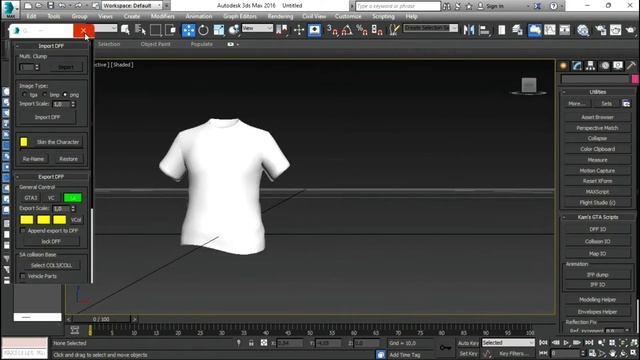640x360 pixels.
Task: Click the Reset XForm utility button
Action: (597, 181)
